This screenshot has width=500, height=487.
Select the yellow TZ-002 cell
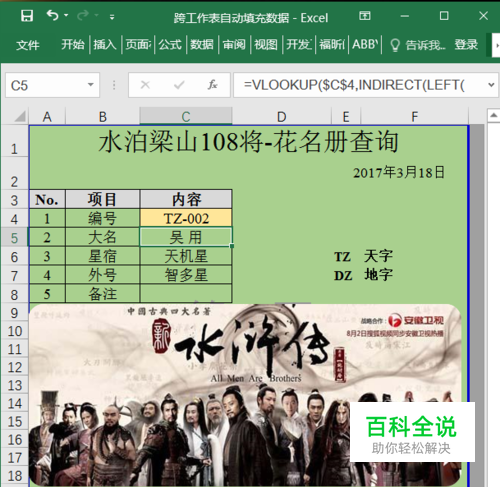pyautogui.click(x=186, y=218)
